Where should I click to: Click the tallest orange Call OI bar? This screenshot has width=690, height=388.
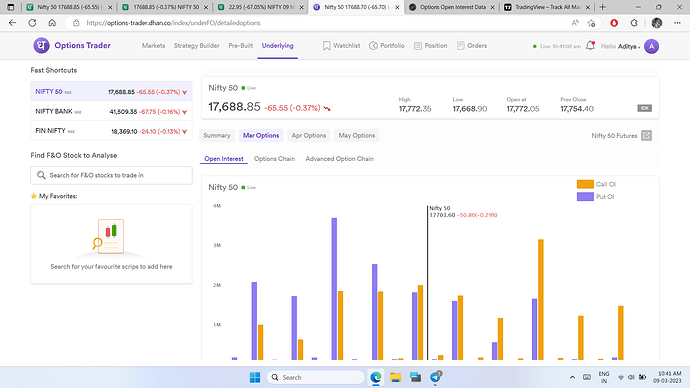pyautogui.click(x=541, y=300)
